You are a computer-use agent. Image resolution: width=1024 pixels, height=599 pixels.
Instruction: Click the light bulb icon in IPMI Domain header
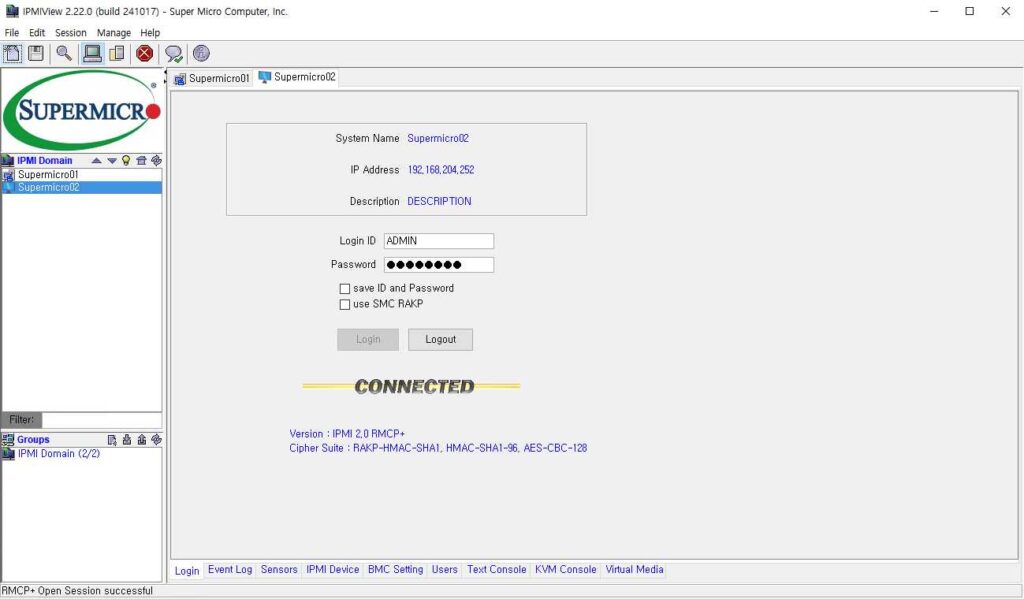(x=126, y=161)
